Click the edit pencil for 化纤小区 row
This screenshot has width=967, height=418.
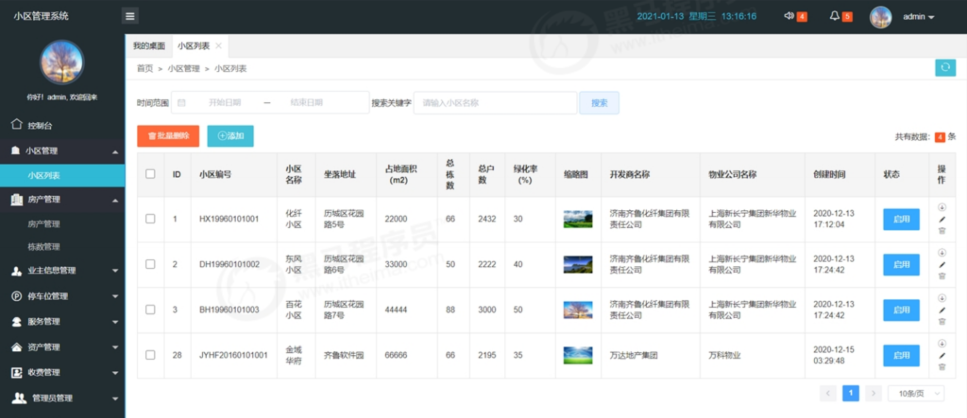pyautogui.click(x=942, y=219)
